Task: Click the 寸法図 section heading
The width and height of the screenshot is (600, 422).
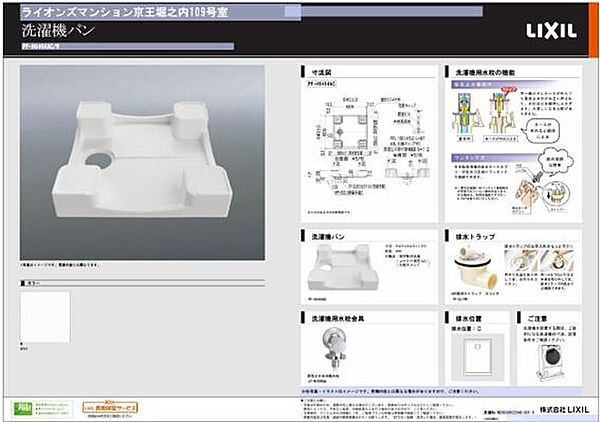Action: [322, 72]
